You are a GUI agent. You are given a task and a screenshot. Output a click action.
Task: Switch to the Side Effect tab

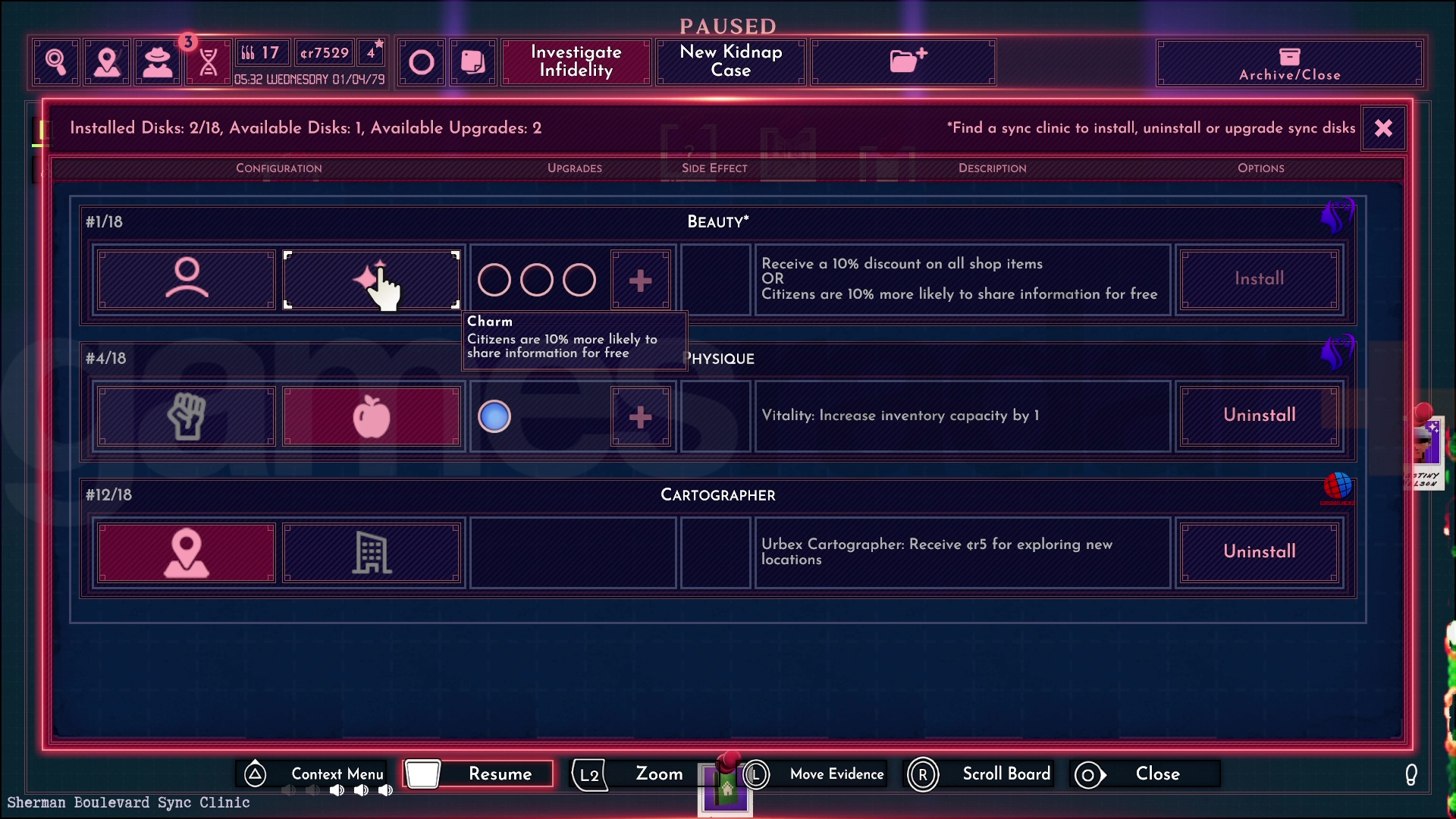[714, 167]
